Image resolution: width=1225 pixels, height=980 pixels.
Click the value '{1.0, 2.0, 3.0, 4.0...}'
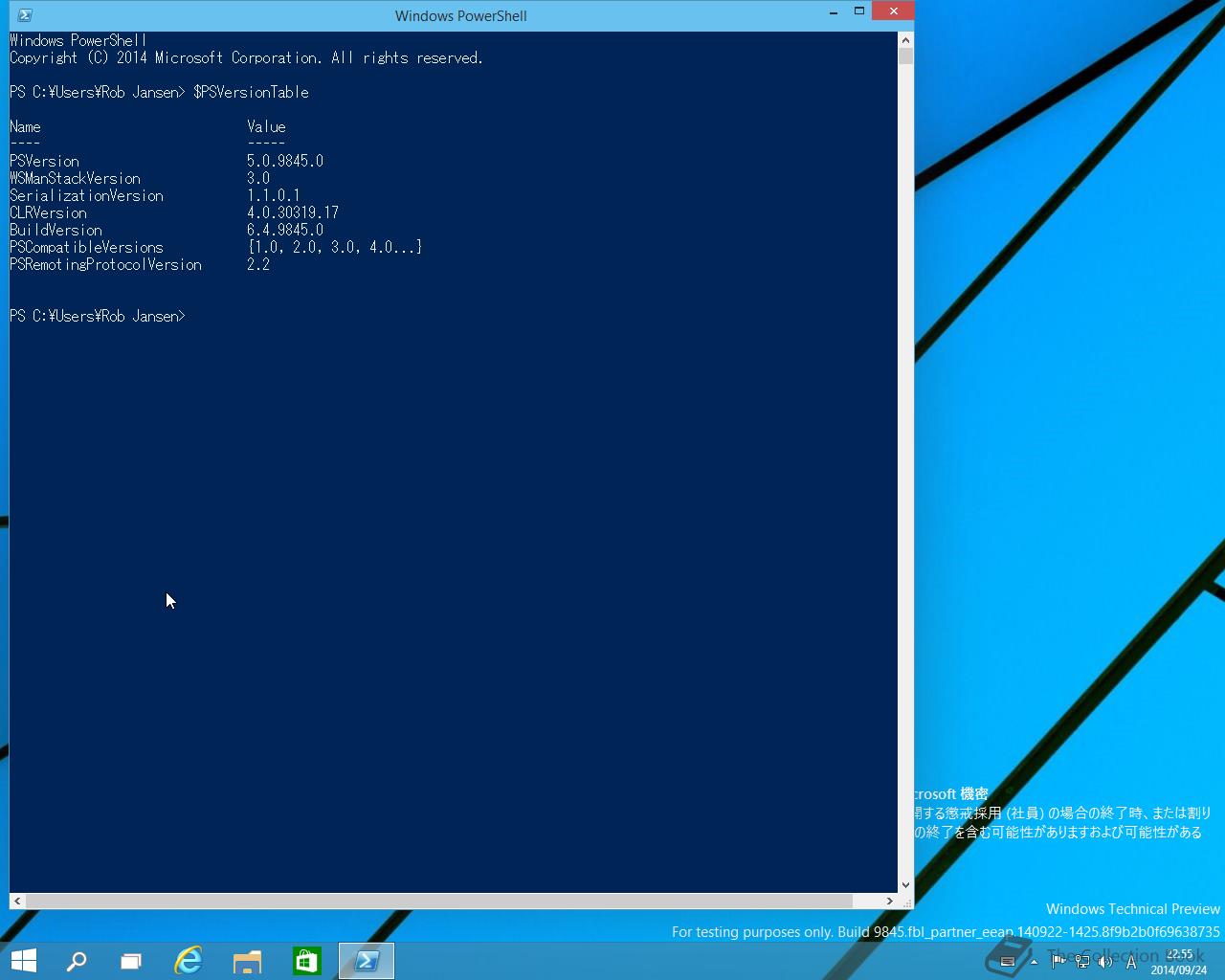tap(335, 247)
